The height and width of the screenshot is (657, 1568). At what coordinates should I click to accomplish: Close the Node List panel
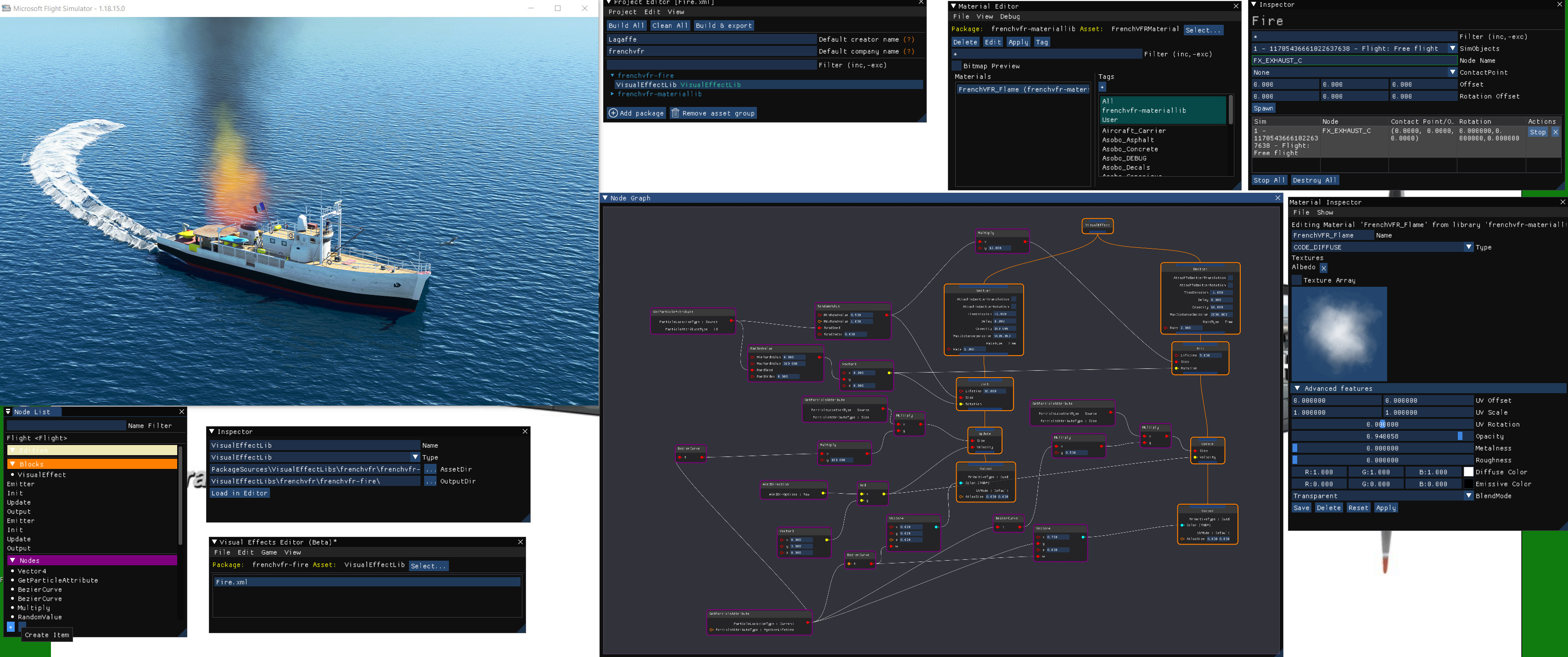click(x=181, y=412)
